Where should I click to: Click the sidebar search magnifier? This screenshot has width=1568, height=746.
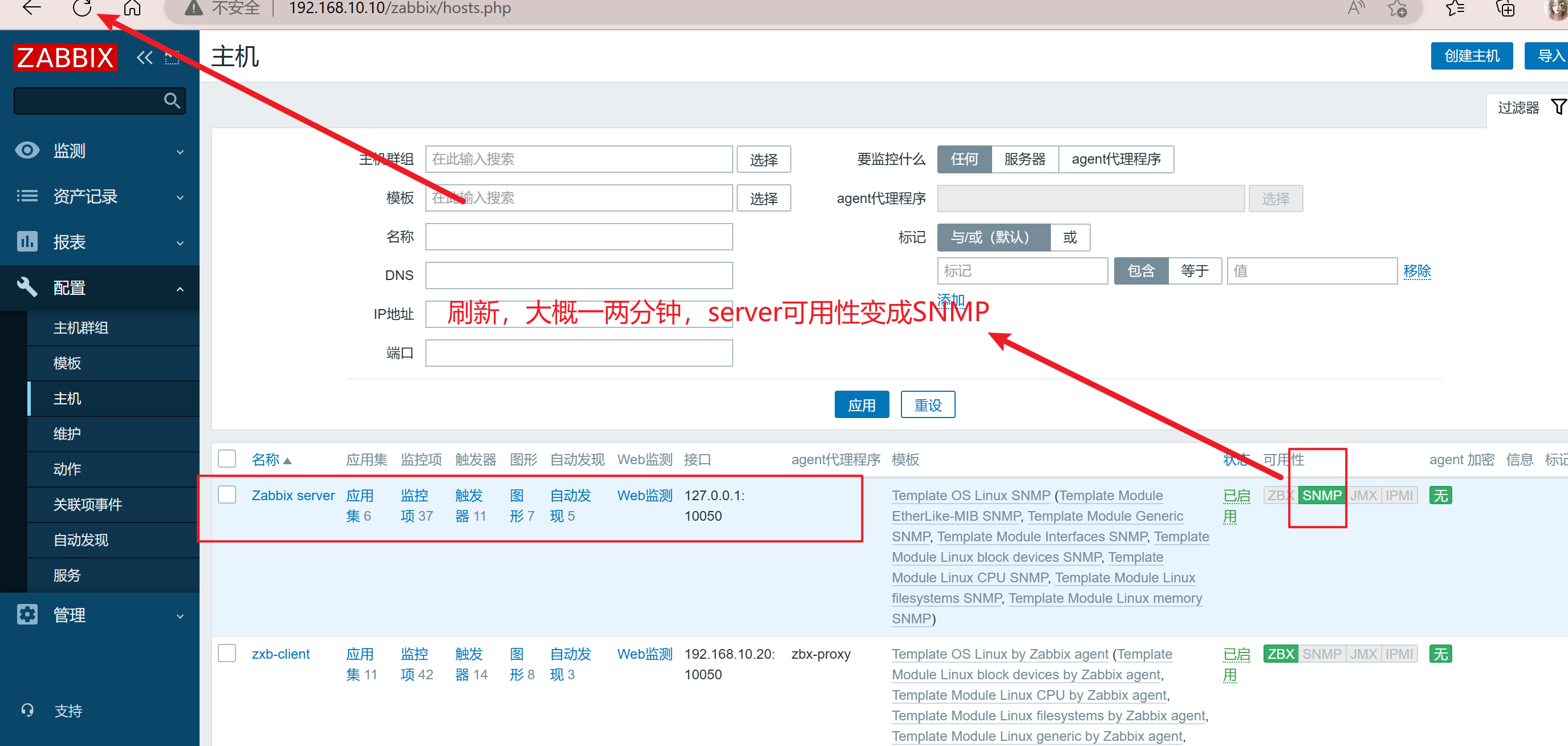click(x=172, y=100)
